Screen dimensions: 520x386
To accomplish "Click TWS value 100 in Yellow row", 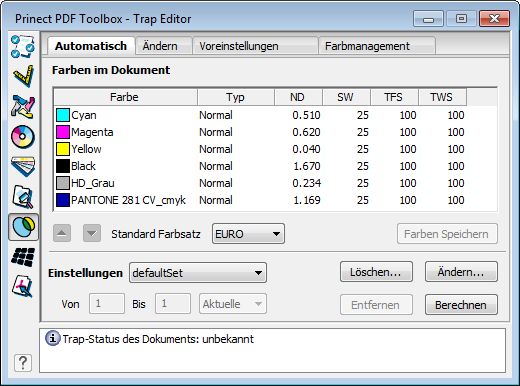I will 456,149.
